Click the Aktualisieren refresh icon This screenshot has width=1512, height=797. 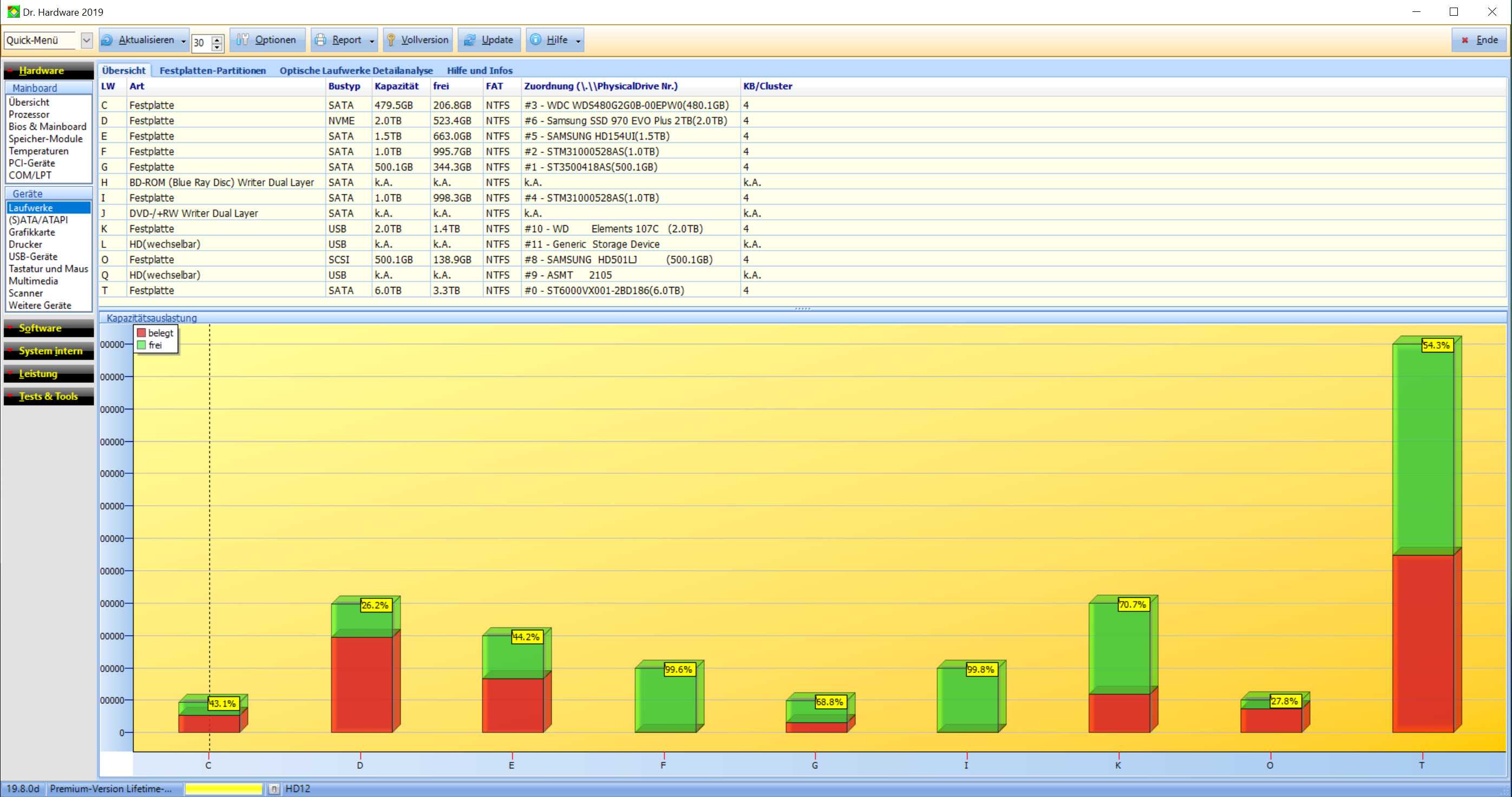[107, 40]
